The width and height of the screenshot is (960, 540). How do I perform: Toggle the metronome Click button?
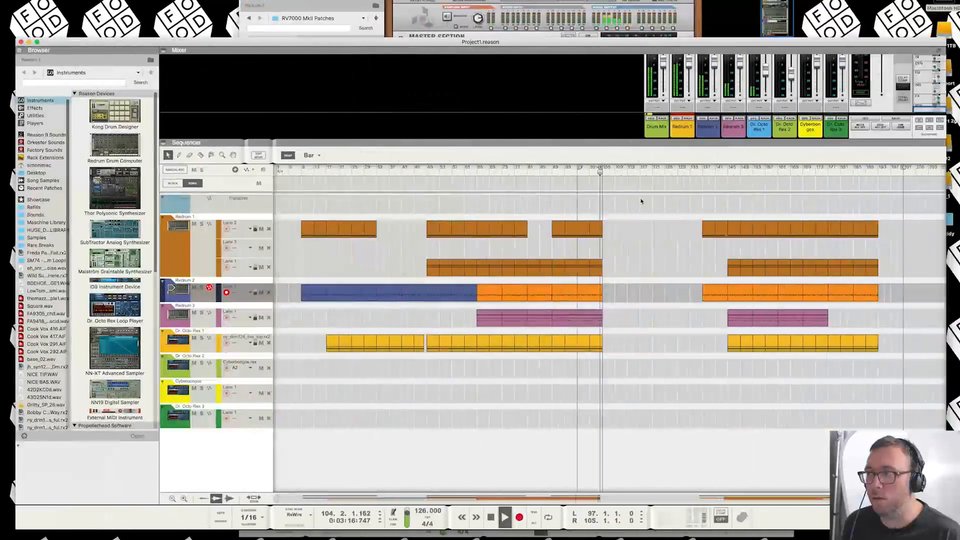[x=393, y=514]
